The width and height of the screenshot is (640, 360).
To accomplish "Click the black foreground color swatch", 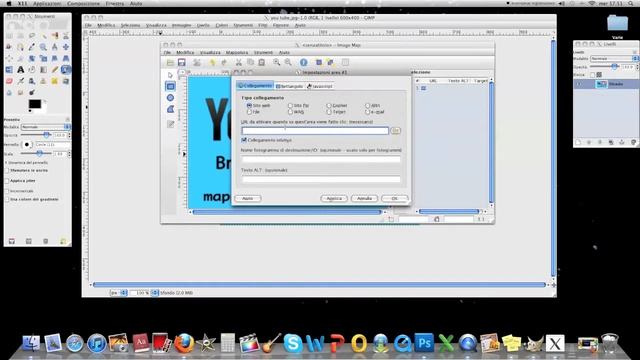I will pyautogui.click(x=35, y=104).
